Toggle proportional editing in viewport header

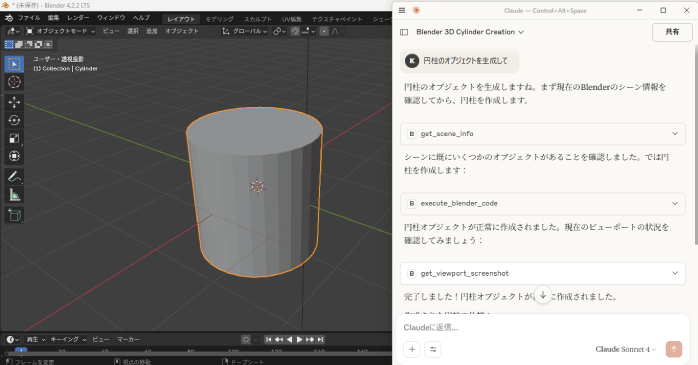click(324, 31)
